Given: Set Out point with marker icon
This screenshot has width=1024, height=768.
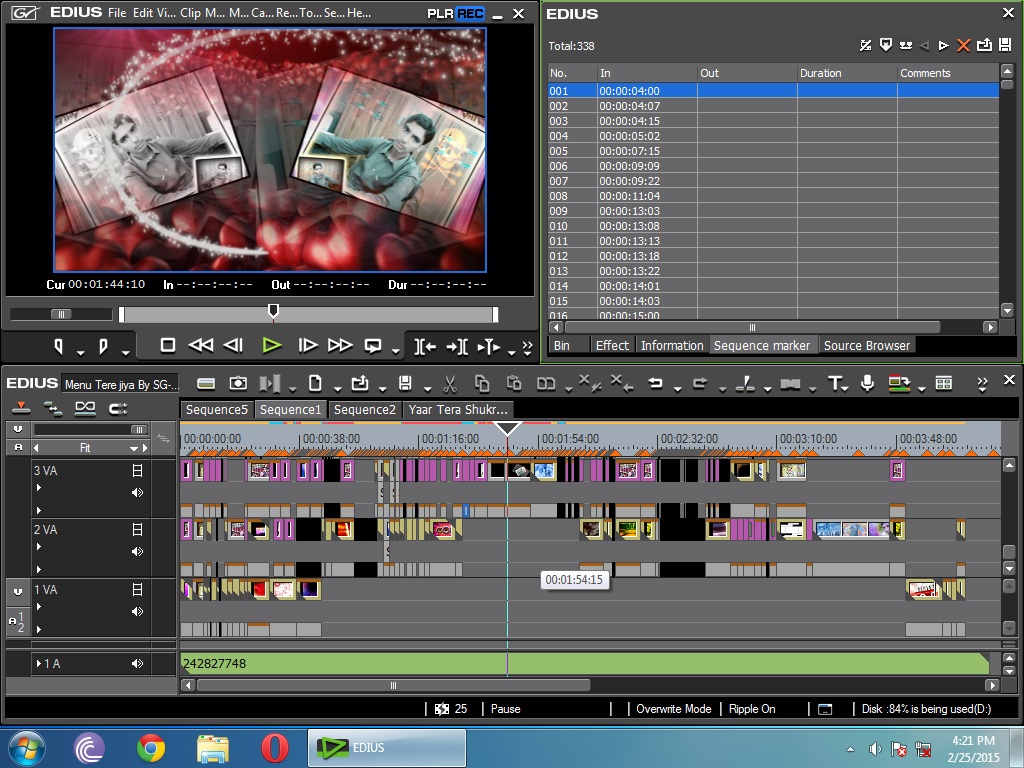Looking at the screenshot, I should pyautogui.click(x=103, y=346).
